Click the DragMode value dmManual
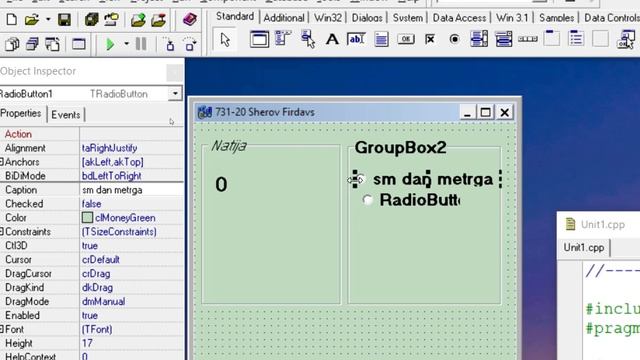 click(x=131, y=301)
